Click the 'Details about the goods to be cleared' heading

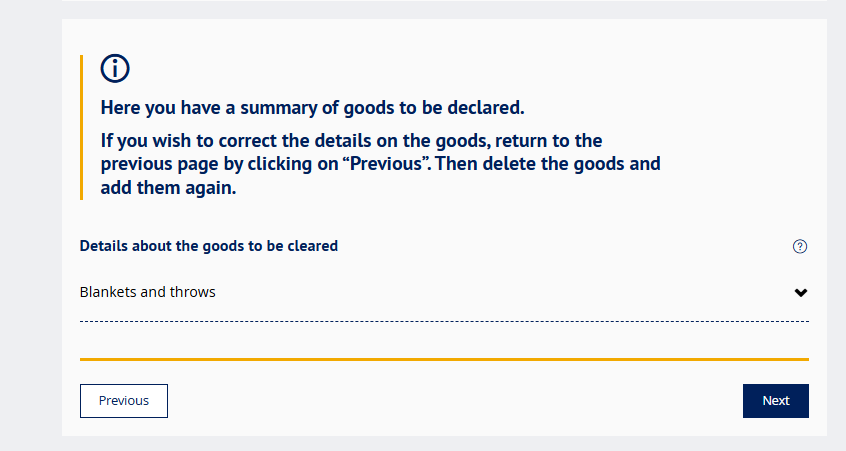pos(208,246)
